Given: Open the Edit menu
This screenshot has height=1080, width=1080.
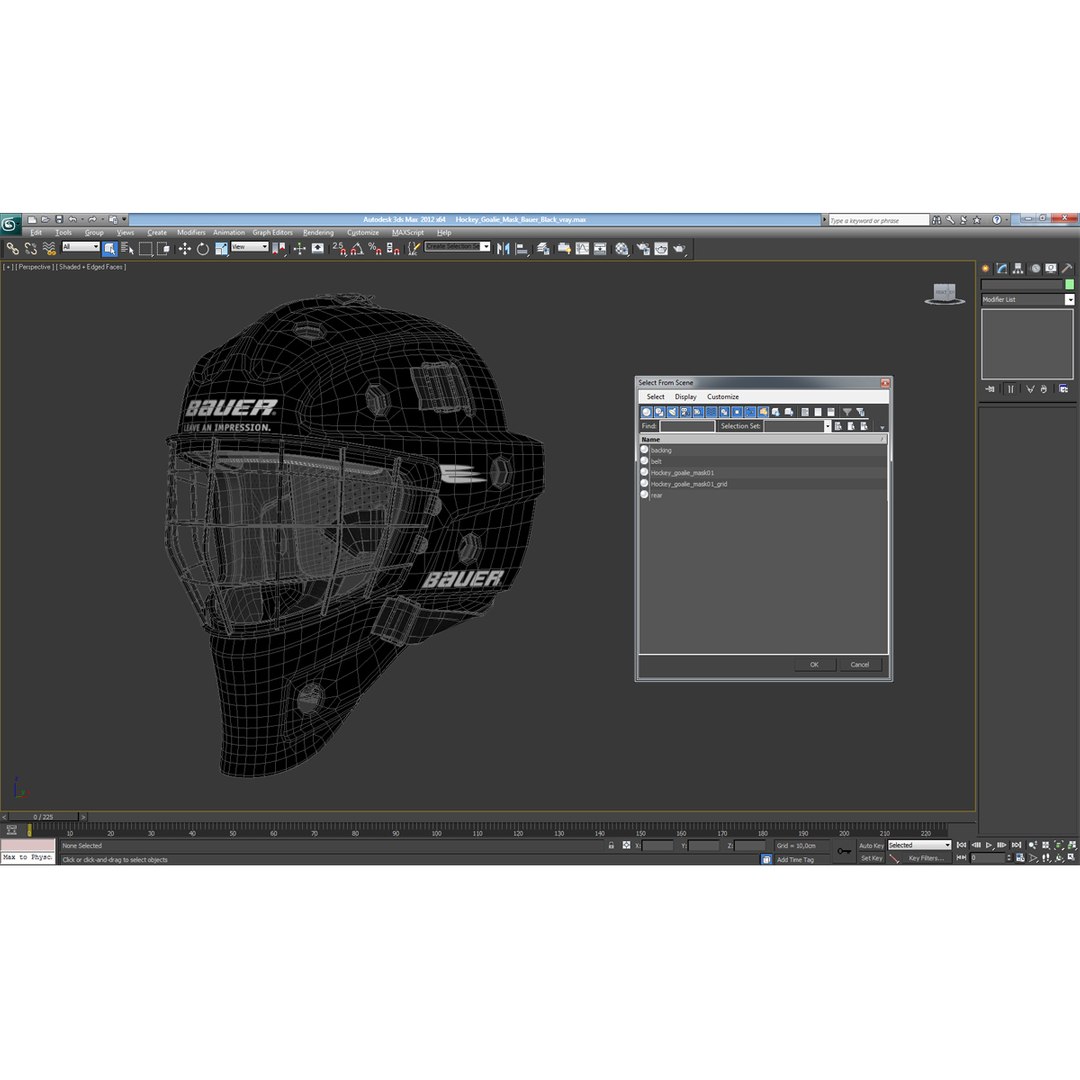Looking at the screenshot, I should coord(36,233).
